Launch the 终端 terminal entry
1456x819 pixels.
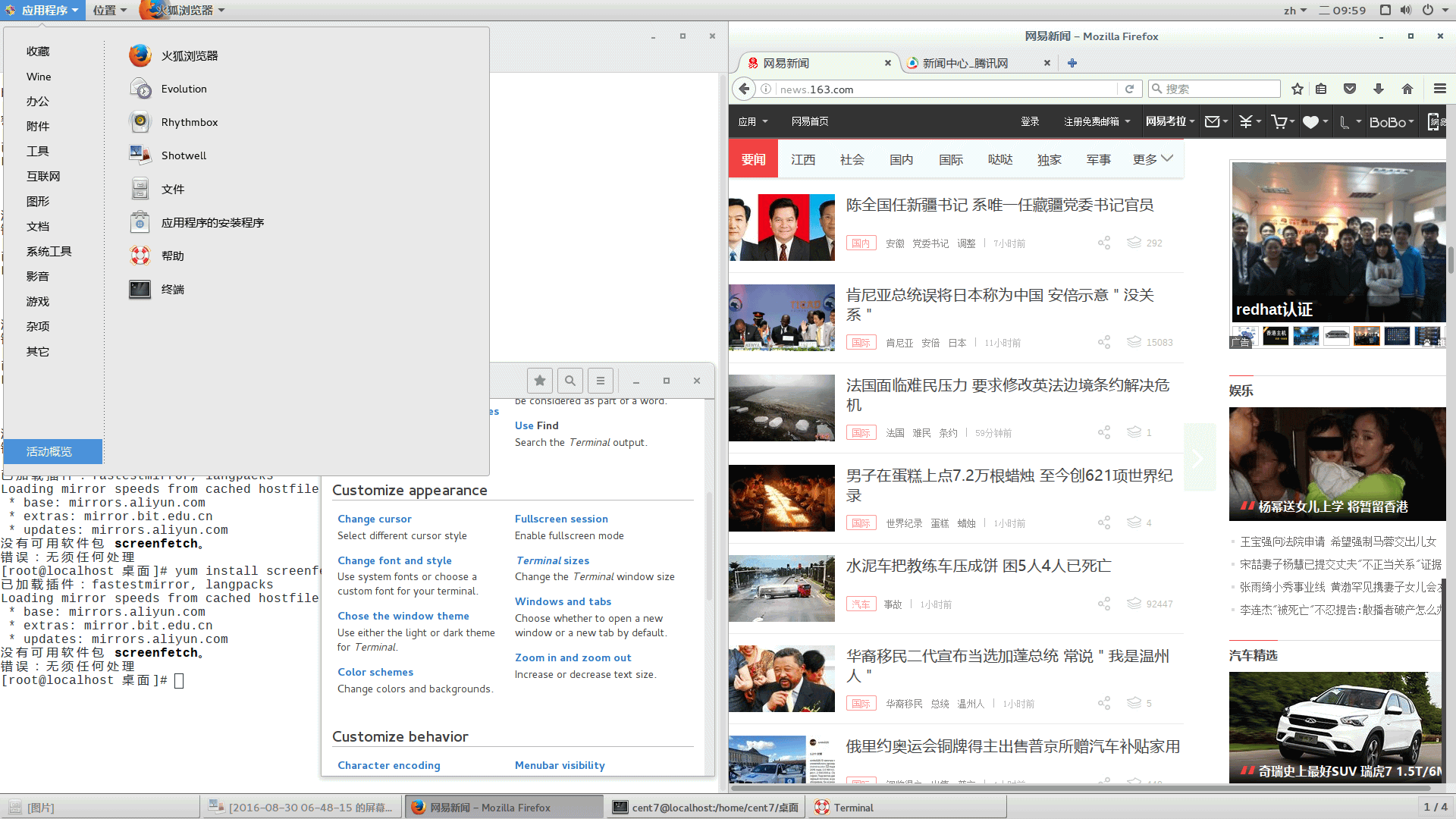[157, 289]
